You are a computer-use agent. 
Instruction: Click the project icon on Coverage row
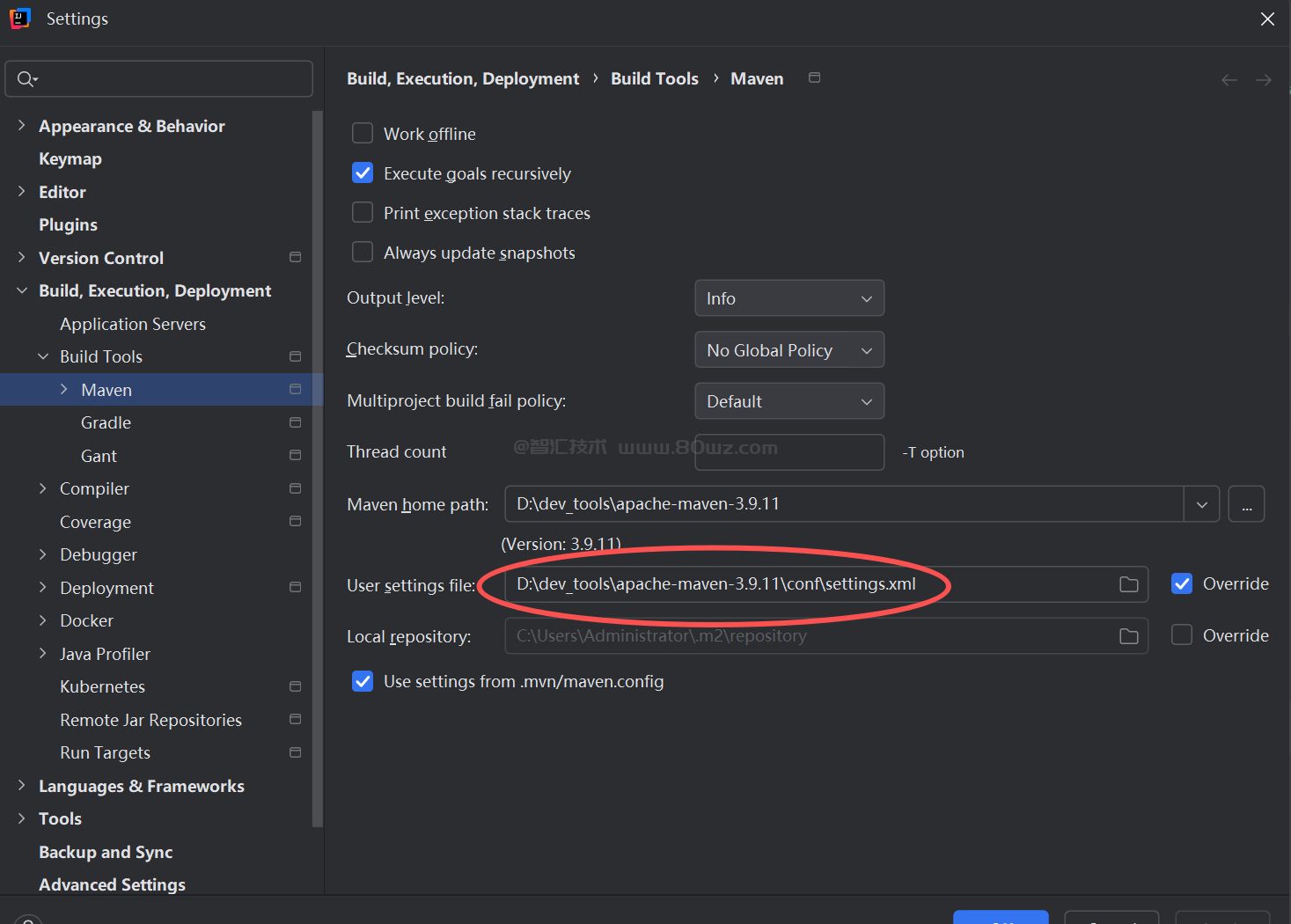pos(296,521)
